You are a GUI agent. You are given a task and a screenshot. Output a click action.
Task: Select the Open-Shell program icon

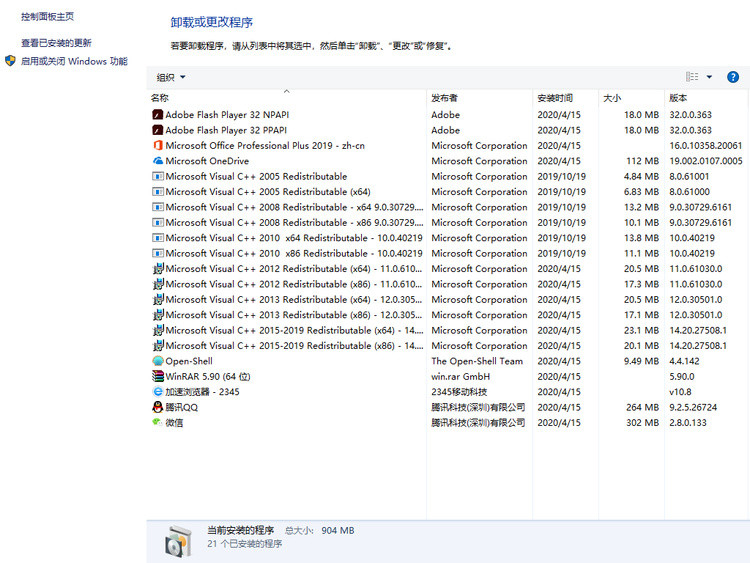pos(157,361)
